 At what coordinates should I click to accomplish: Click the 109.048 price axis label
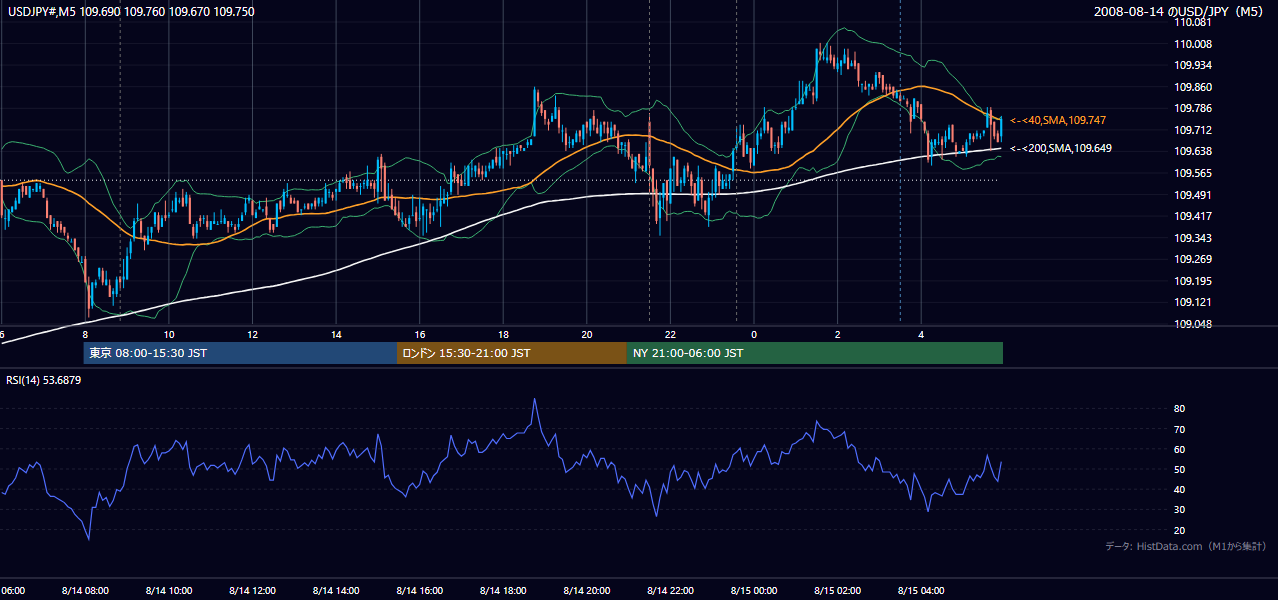point(1193,324)
